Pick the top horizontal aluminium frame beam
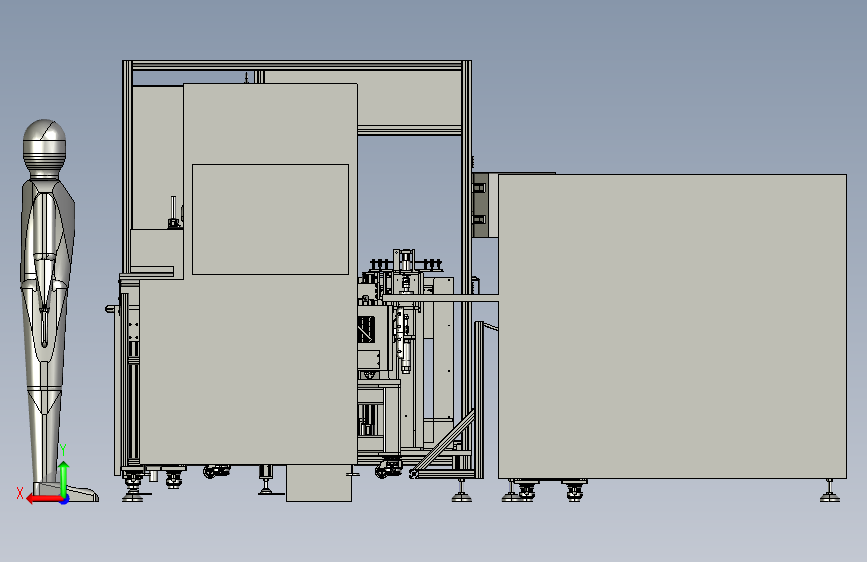This screenshot has width=867, height=562. point(297,65)
